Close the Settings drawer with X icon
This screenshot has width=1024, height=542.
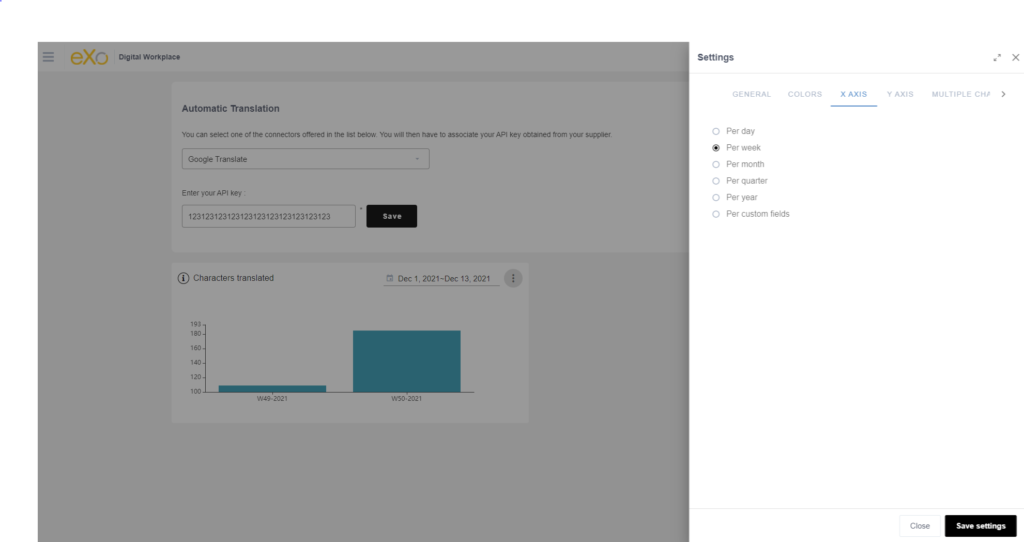coord(1015,58)
